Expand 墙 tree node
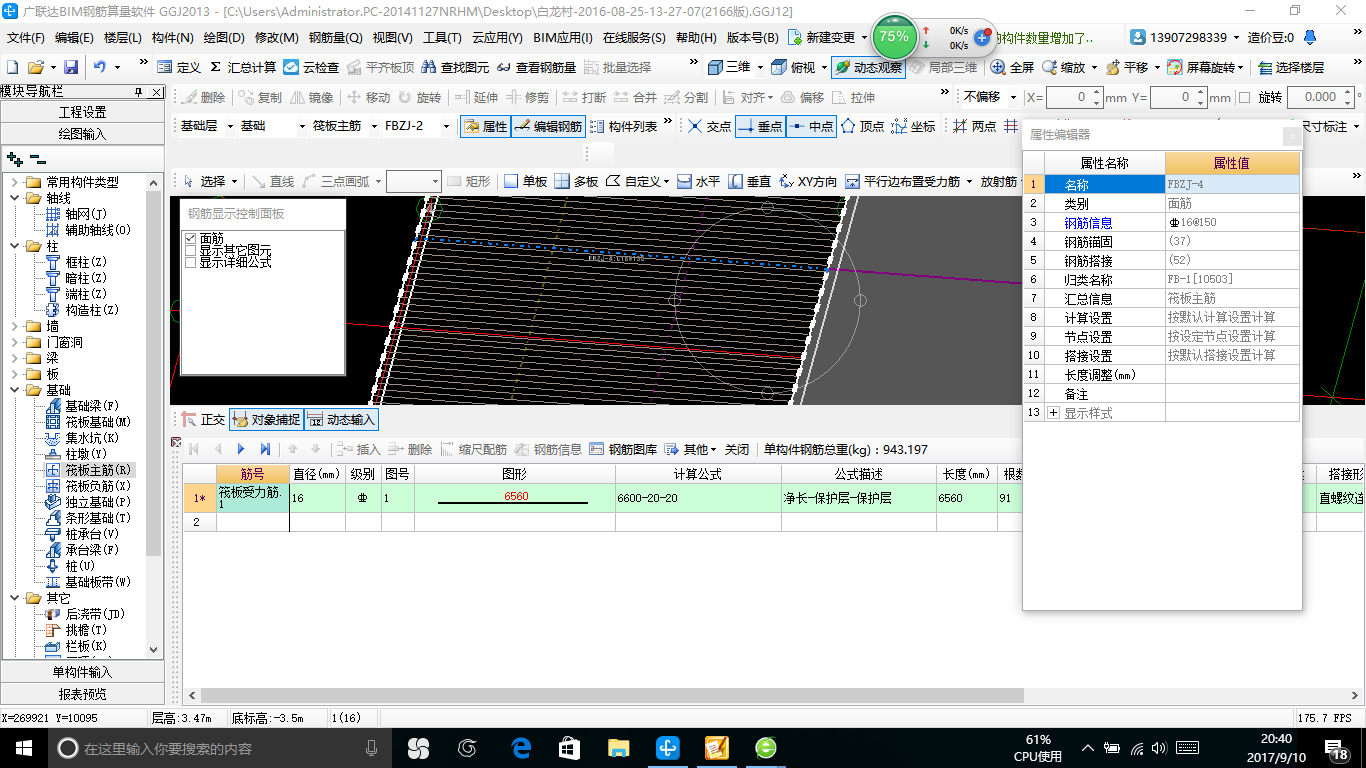This screenshot has width=1366, height=768. coord(14,326)
